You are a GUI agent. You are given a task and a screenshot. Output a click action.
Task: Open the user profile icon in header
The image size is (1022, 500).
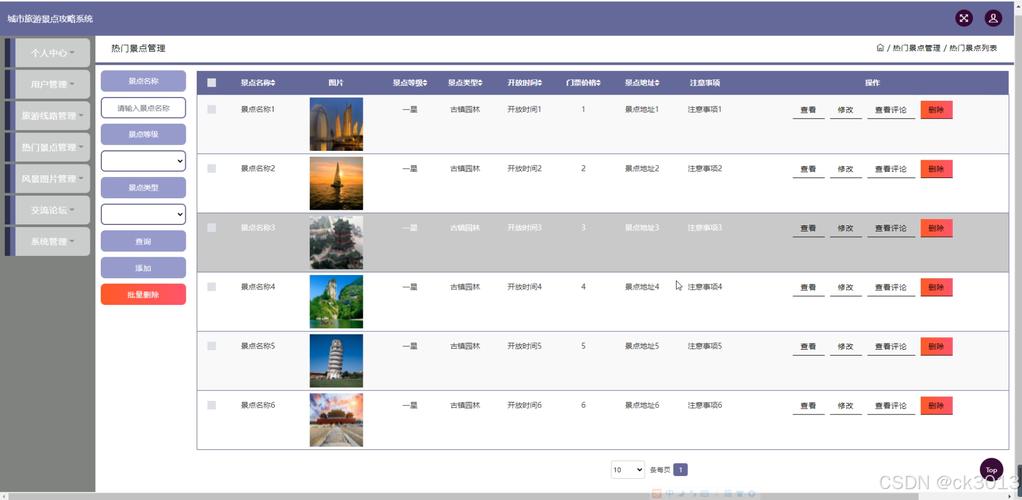pyautogui.click(x=993, y=18)
